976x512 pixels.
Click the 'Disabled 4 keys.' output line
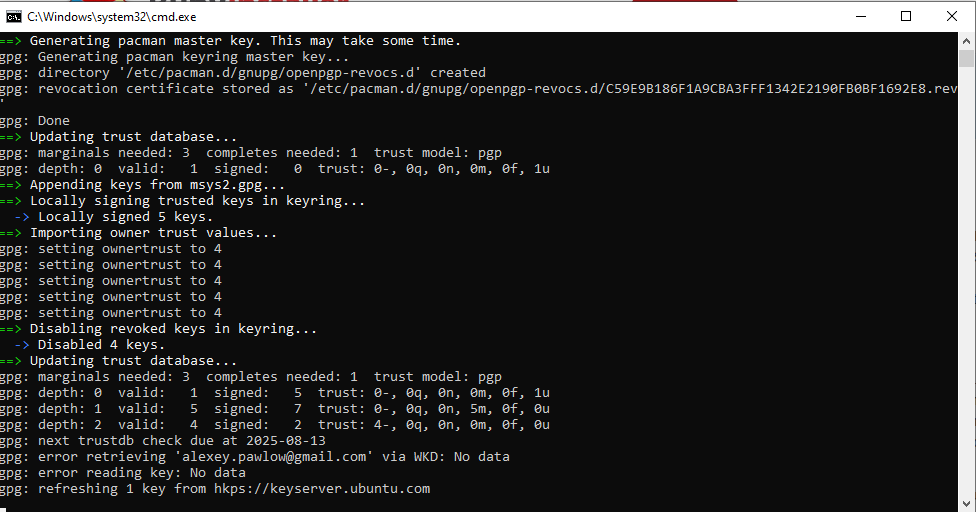[x=101, y=345]
